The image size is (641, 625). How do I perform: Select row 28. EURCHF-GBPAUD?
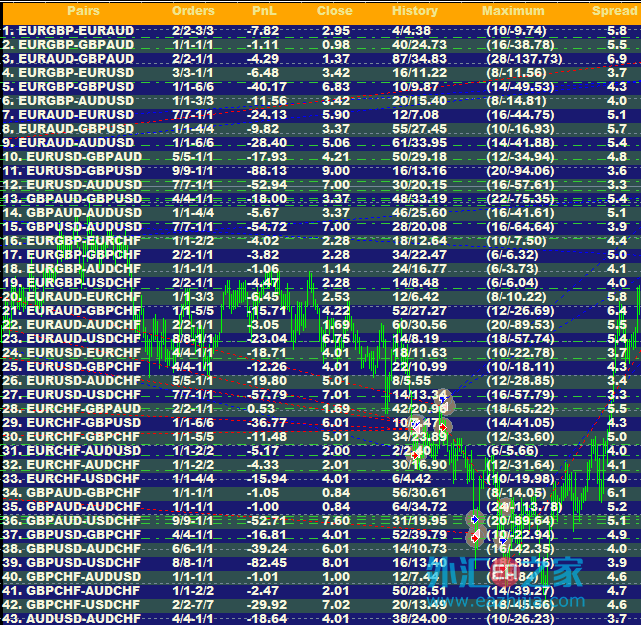click(x=322, y=409)
